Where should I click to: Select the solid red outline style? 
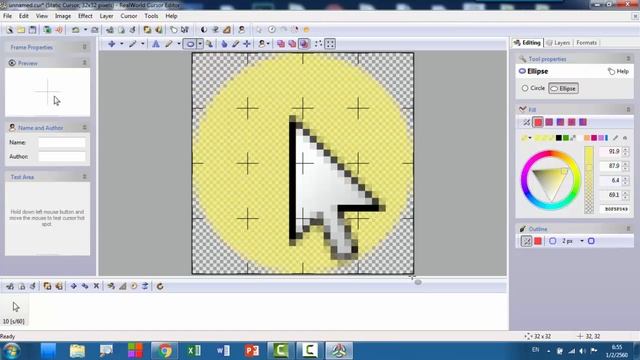tap(538, 241)
